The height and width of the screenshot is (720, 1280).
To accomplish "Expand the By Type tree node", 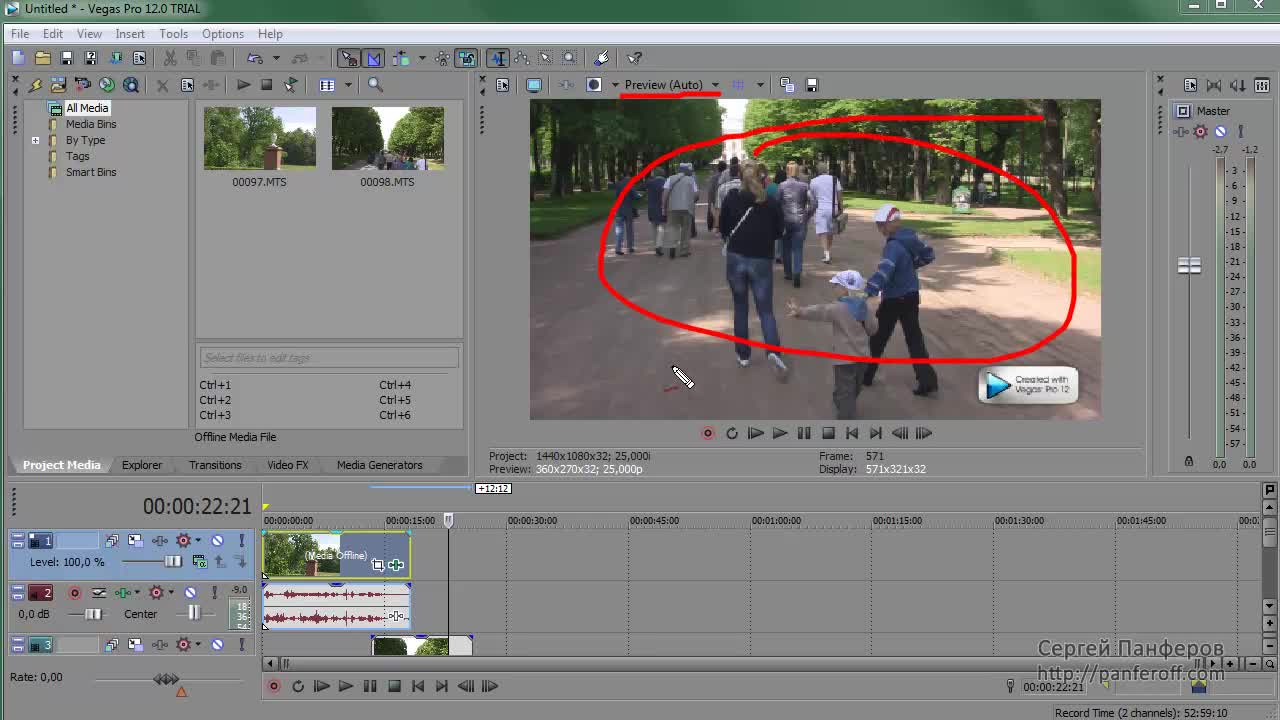I will pyautogui.click(x=35, y=140).
